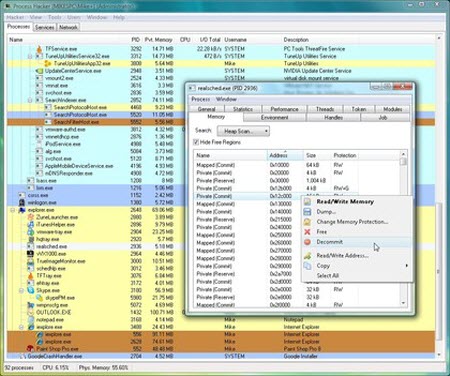Click the skypePM.exe icon
This screenshot has width=450, height=376.
coord(39,298)
